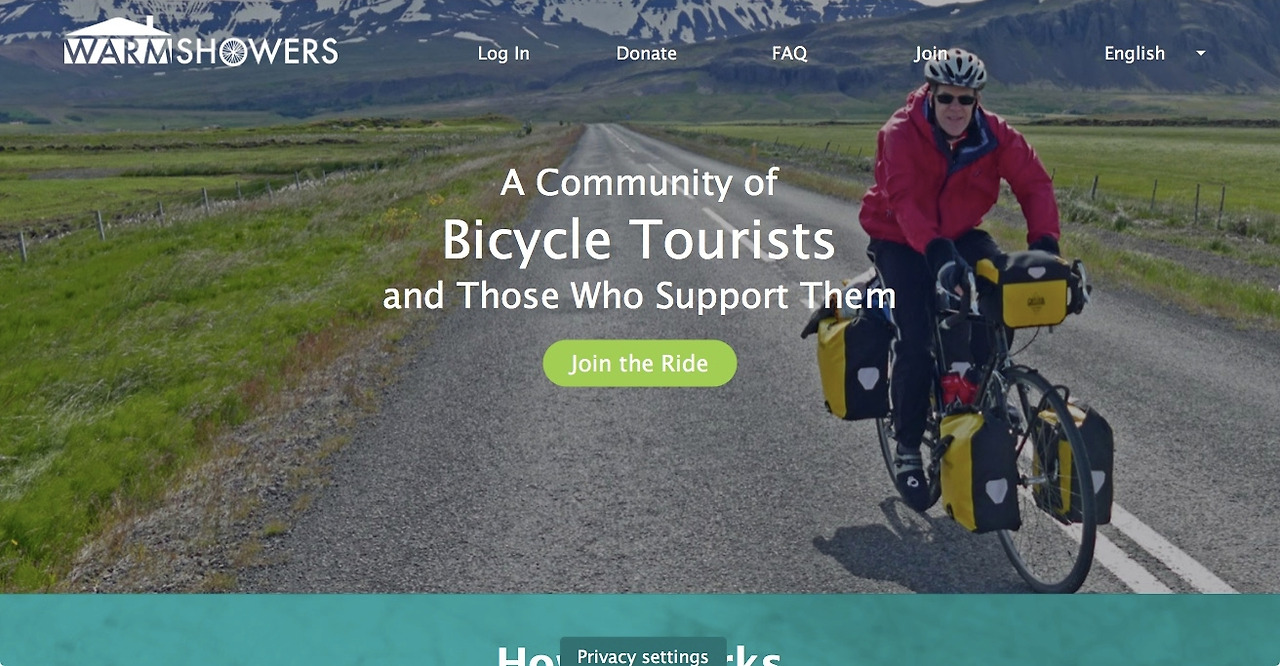This screenshot has height=666, width=1280.
Task: Click the teal How it works section banner
Action: pos(640,630)
